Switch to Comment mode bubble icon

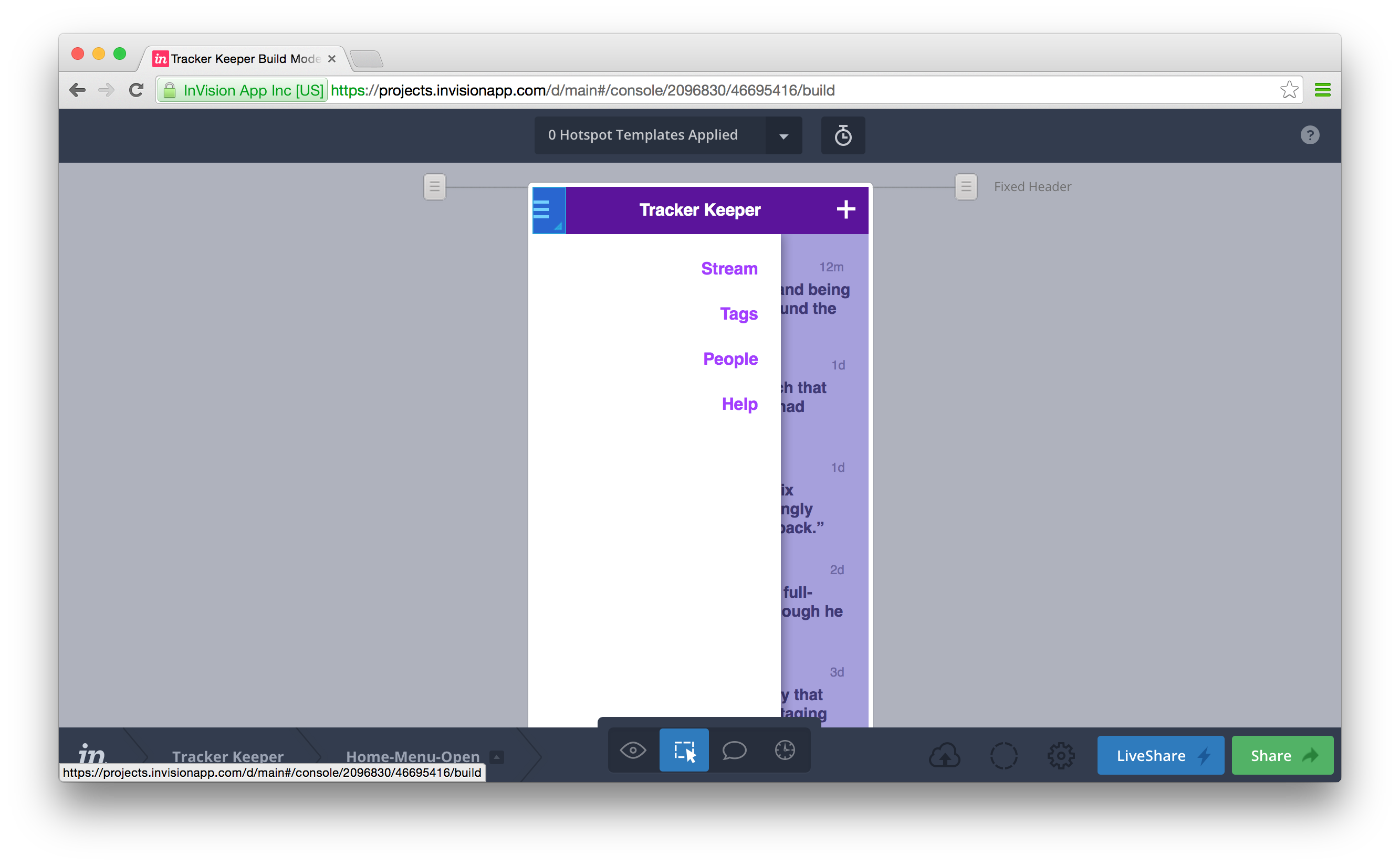point(734,751)
